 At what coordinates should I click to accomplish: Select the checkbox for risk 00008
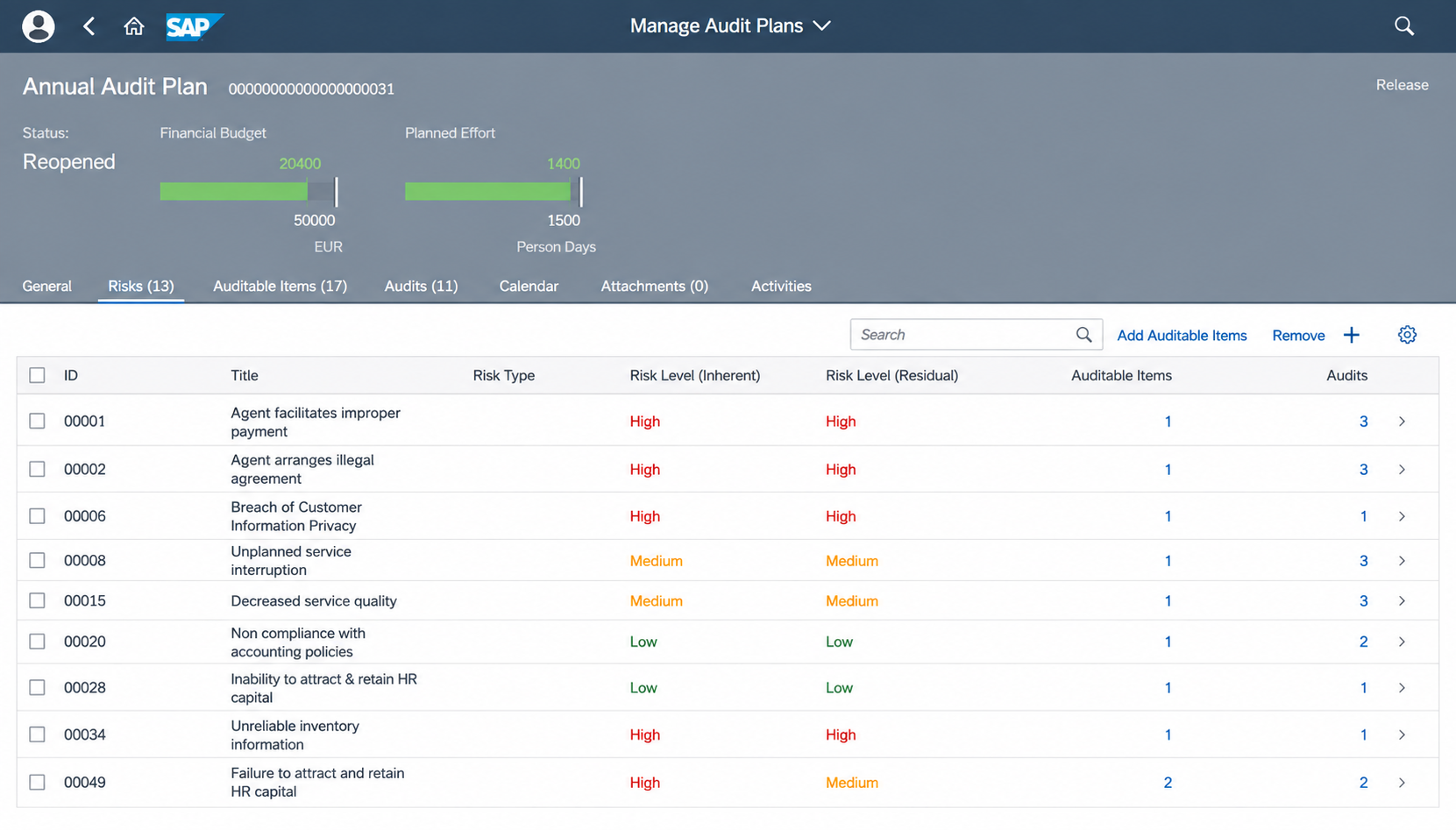click(37, 560)
